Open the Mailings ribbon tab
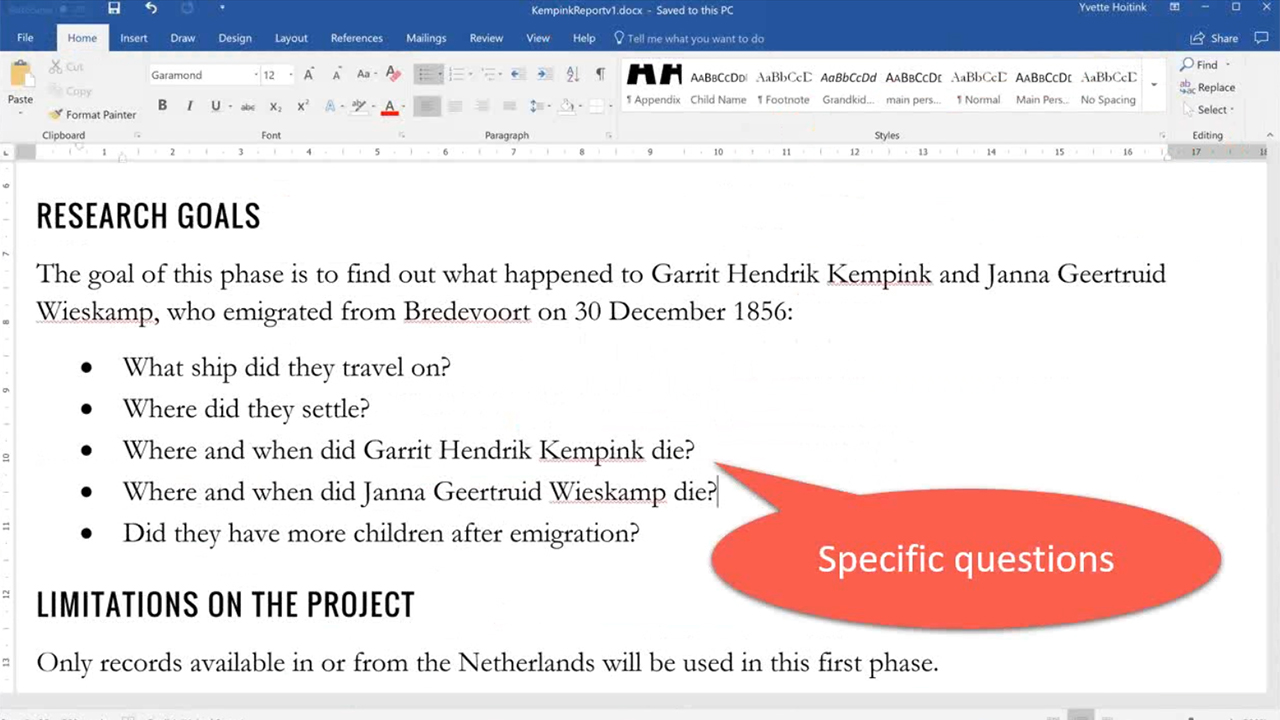Screen dimensions: 1280x720 tap(426, 38)
